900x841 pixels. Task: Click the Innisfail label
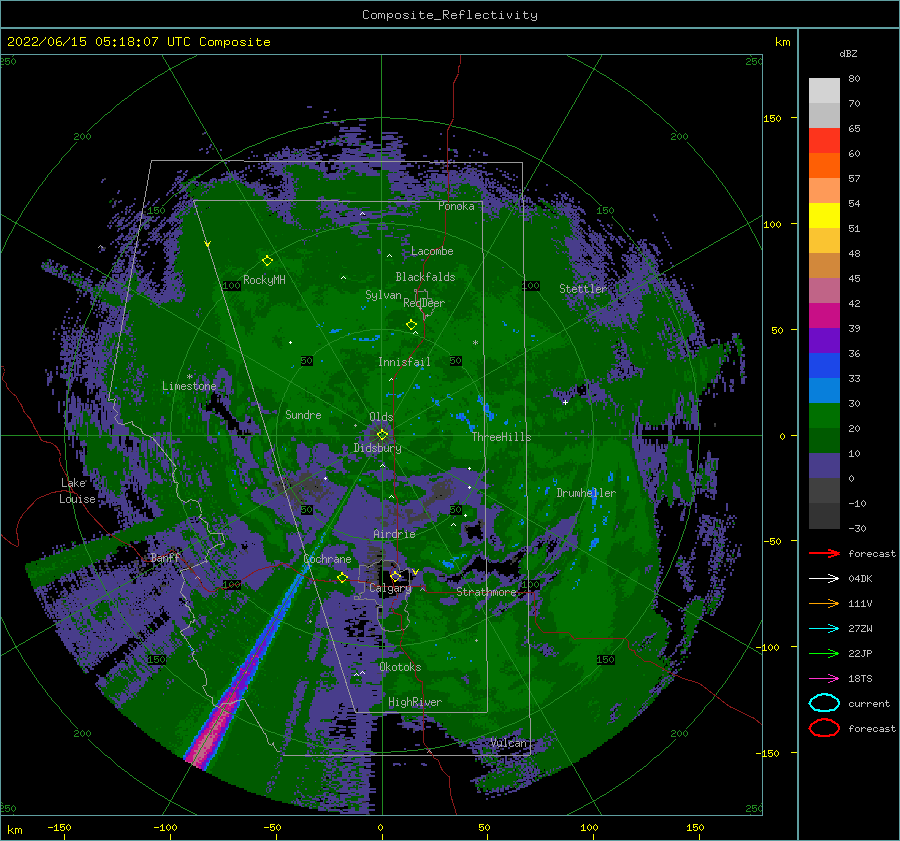coord(404,362)
